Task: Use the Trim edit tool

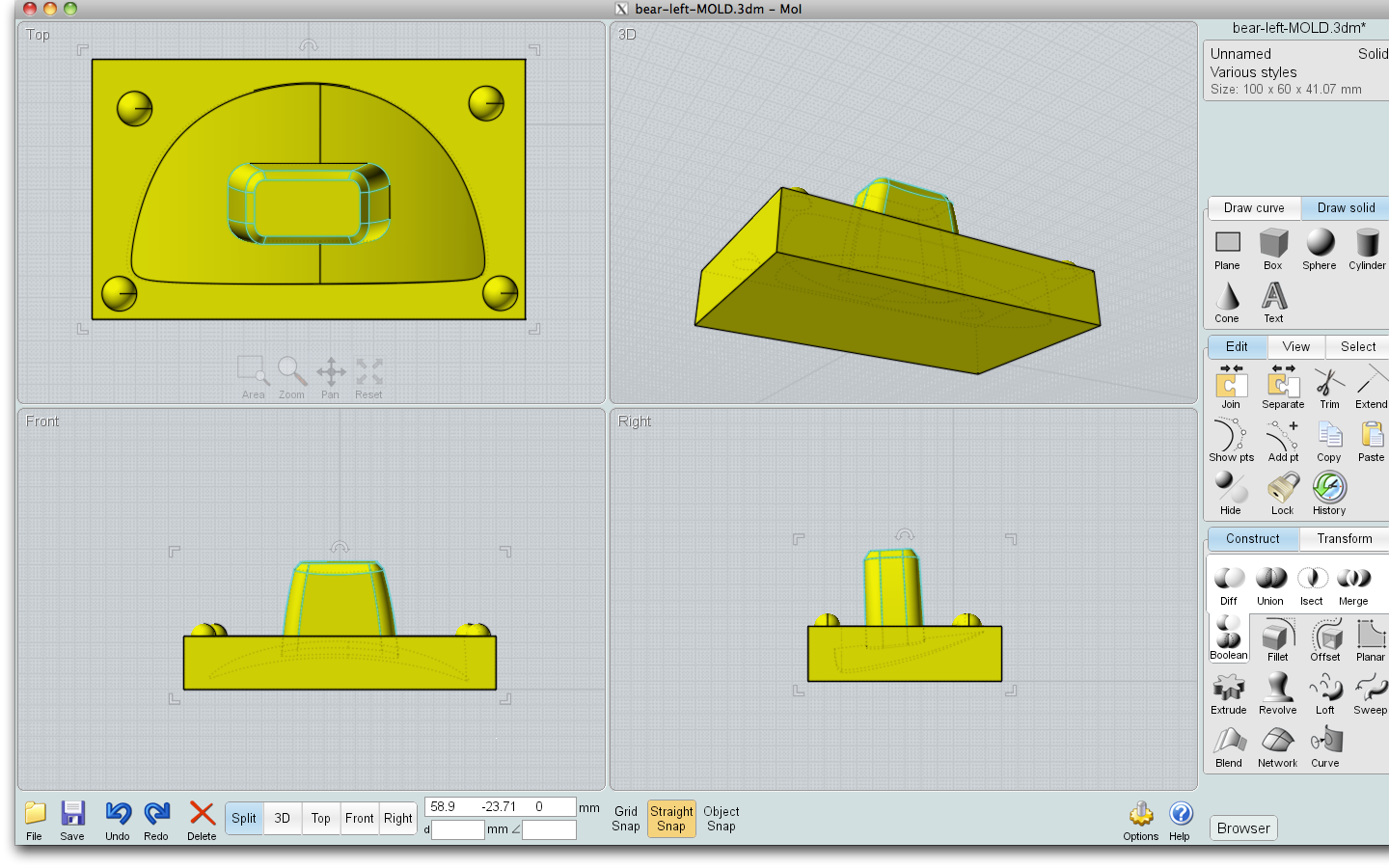Action: point(1329,388)
